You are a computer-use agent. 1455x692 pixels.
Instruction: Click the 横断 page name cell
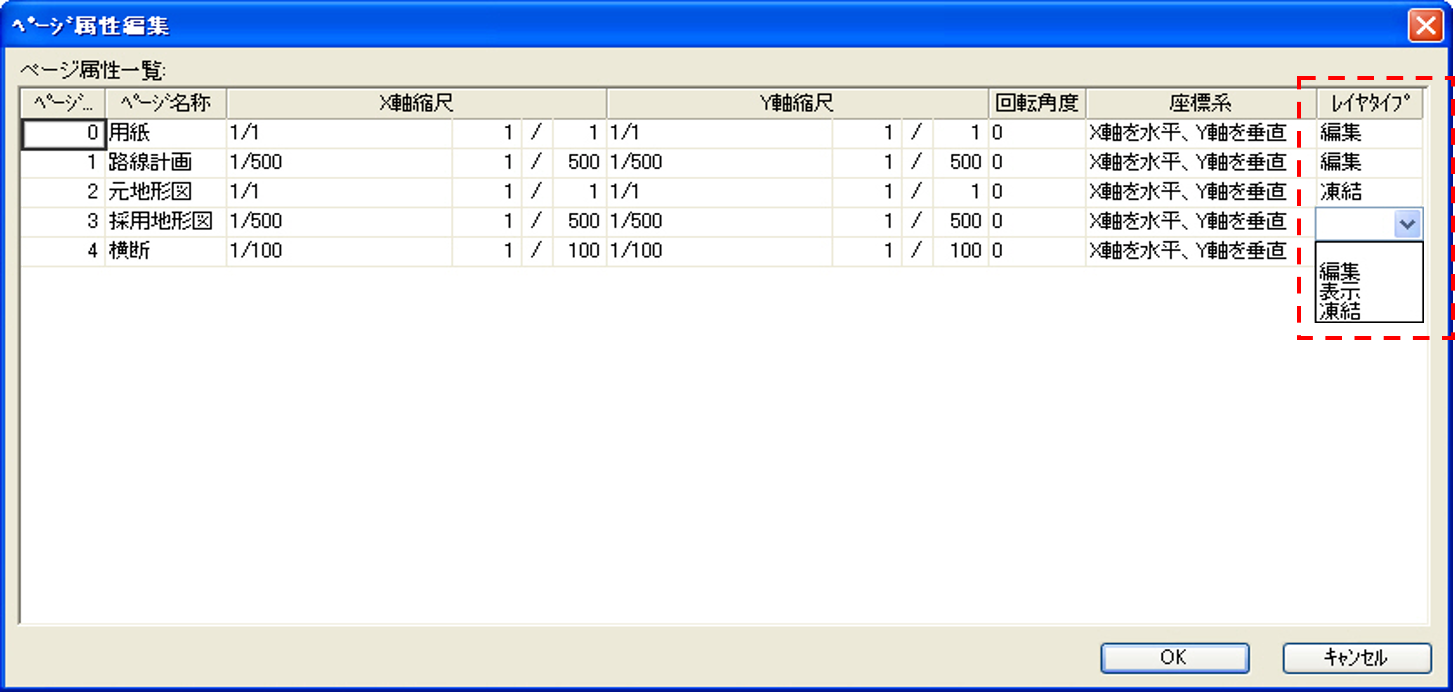pyautogui.click(x=165, y=251)
